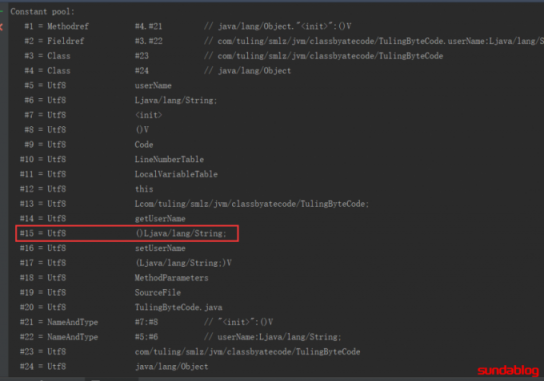Click '#5:#6' on the #22 NameAndType row
This screenshot has width=544, height=381.
(x=146, y=337)
